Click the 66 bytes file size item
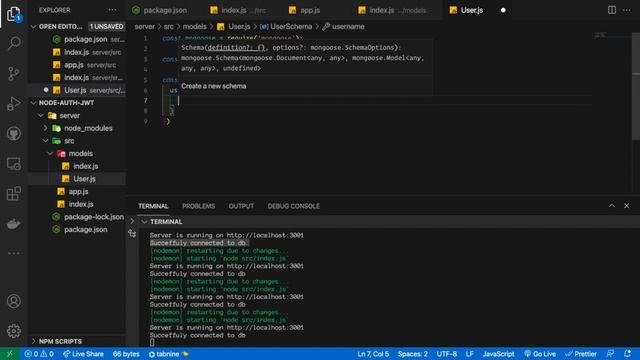 (126, 354)
